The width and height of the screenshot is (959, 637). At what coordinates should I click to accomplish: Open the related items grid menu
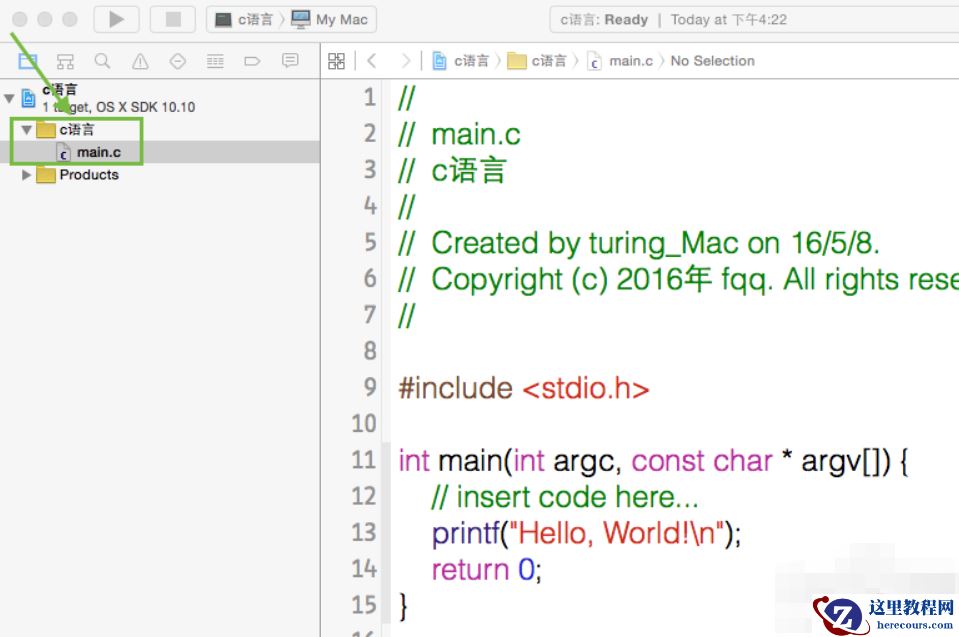coord(337,61)
